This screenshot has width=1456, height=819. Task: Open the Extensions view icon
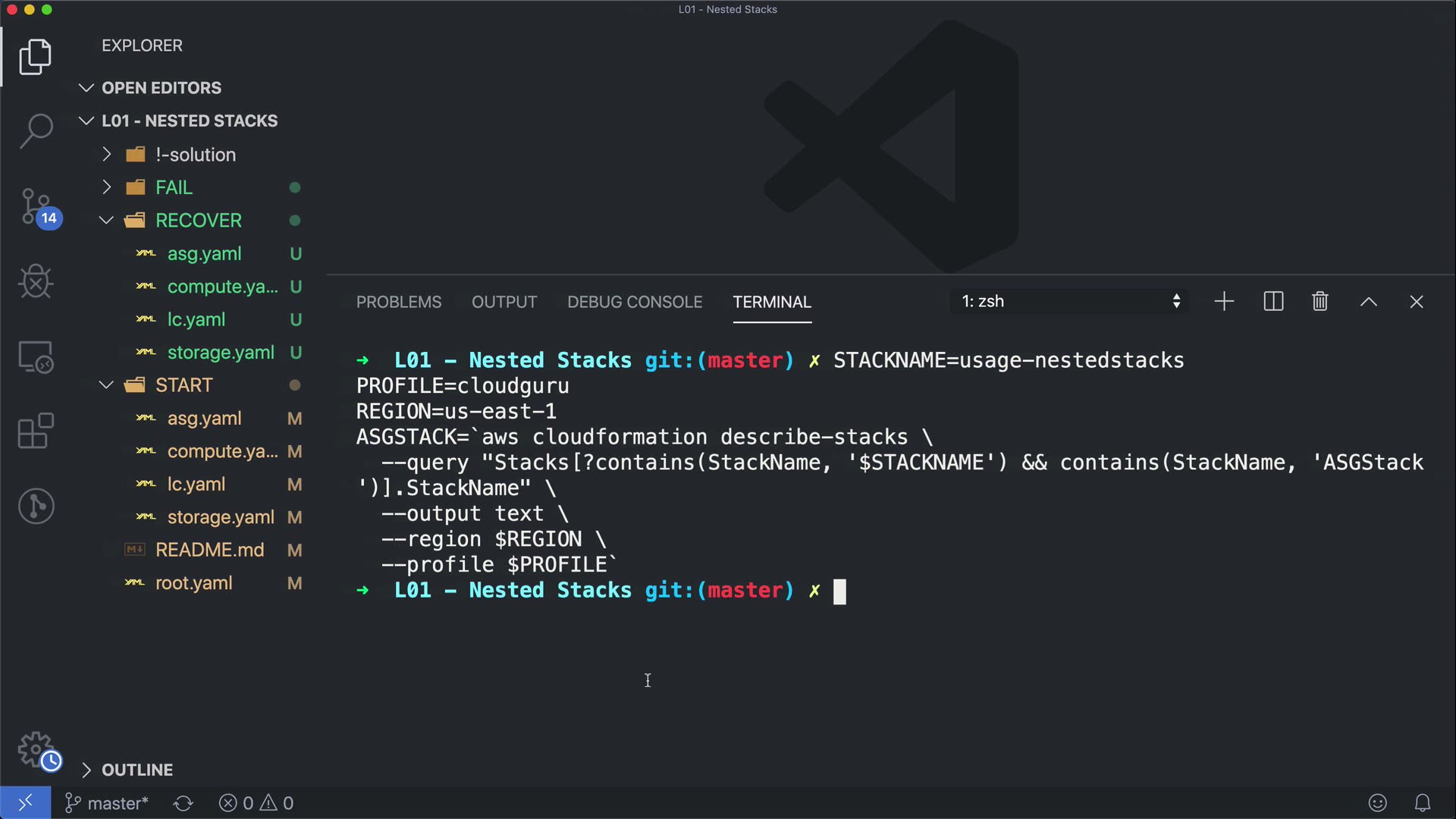36,431
